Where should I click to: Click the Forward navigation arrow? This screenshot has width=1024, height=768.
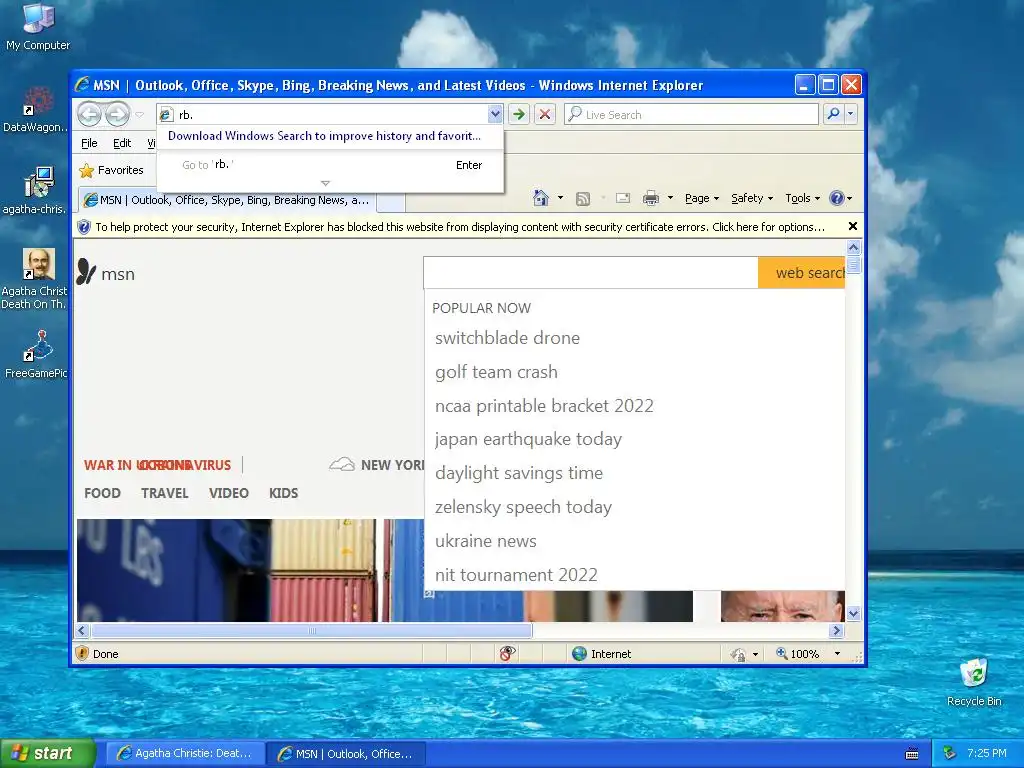118,114
